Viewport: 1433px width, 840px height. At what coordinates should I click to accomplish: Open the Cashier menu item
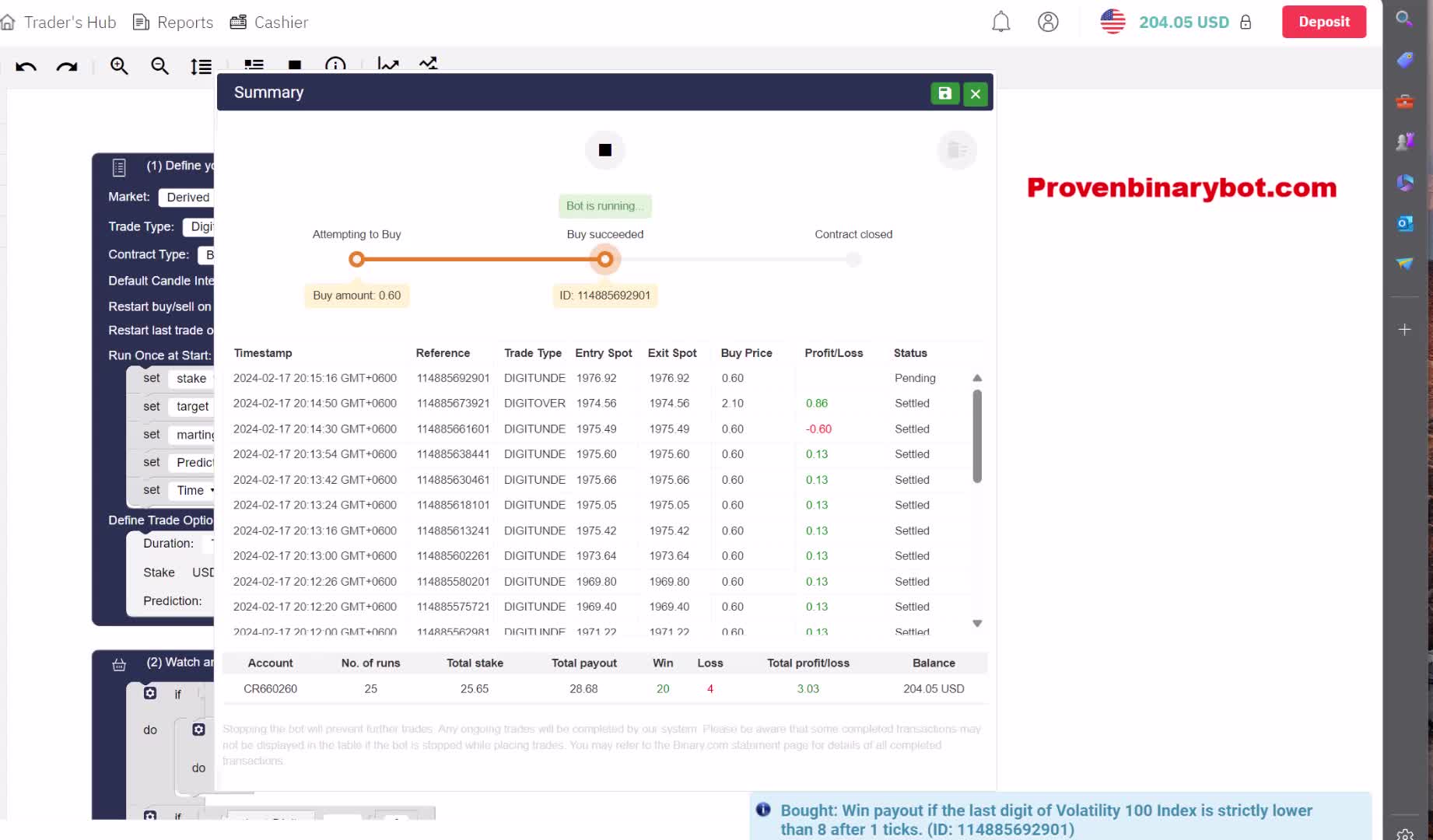(x=269, y=22)
